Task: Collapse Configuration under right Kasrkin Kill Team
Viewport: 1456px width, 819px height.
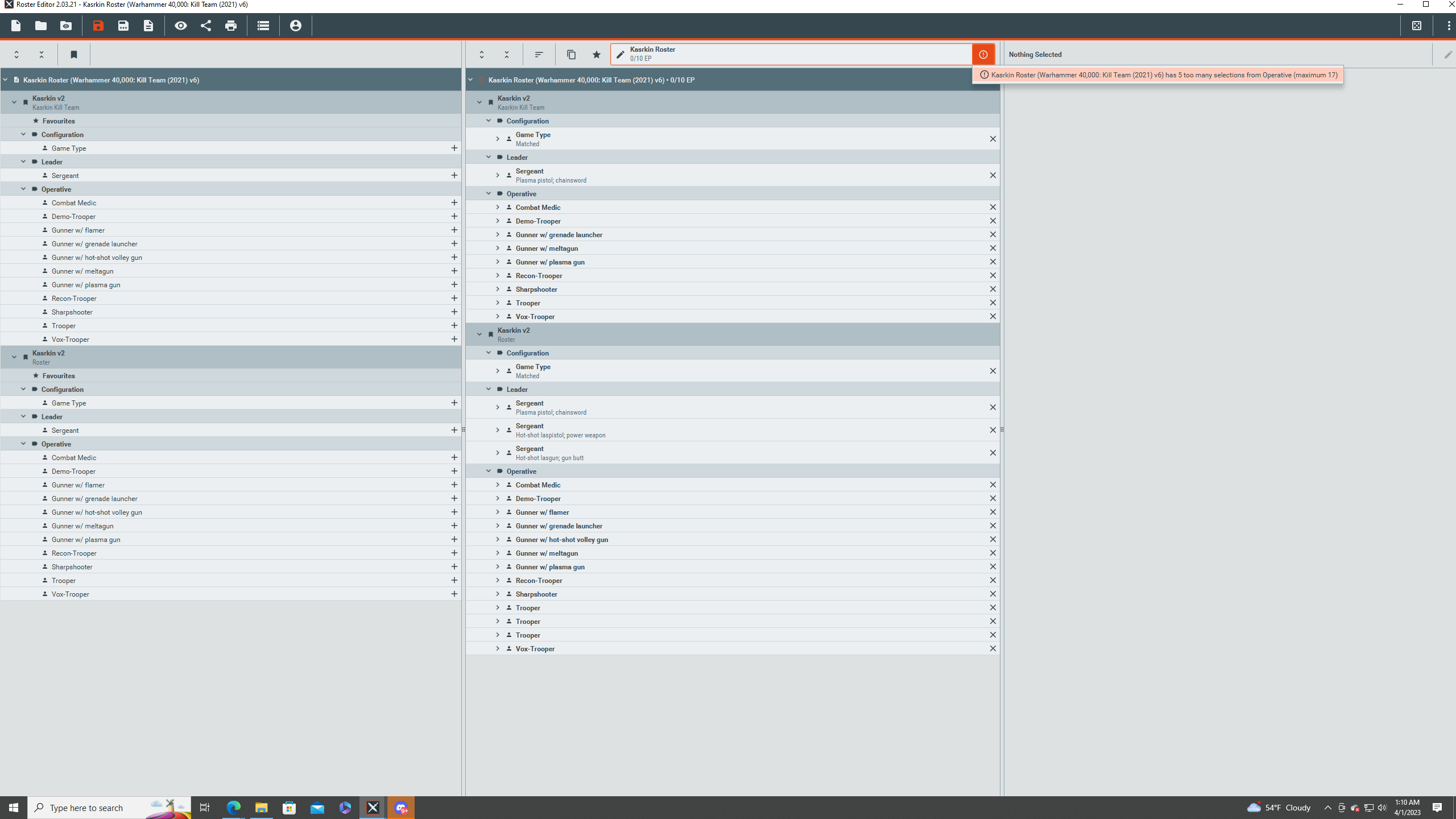Action: (489, 121)
